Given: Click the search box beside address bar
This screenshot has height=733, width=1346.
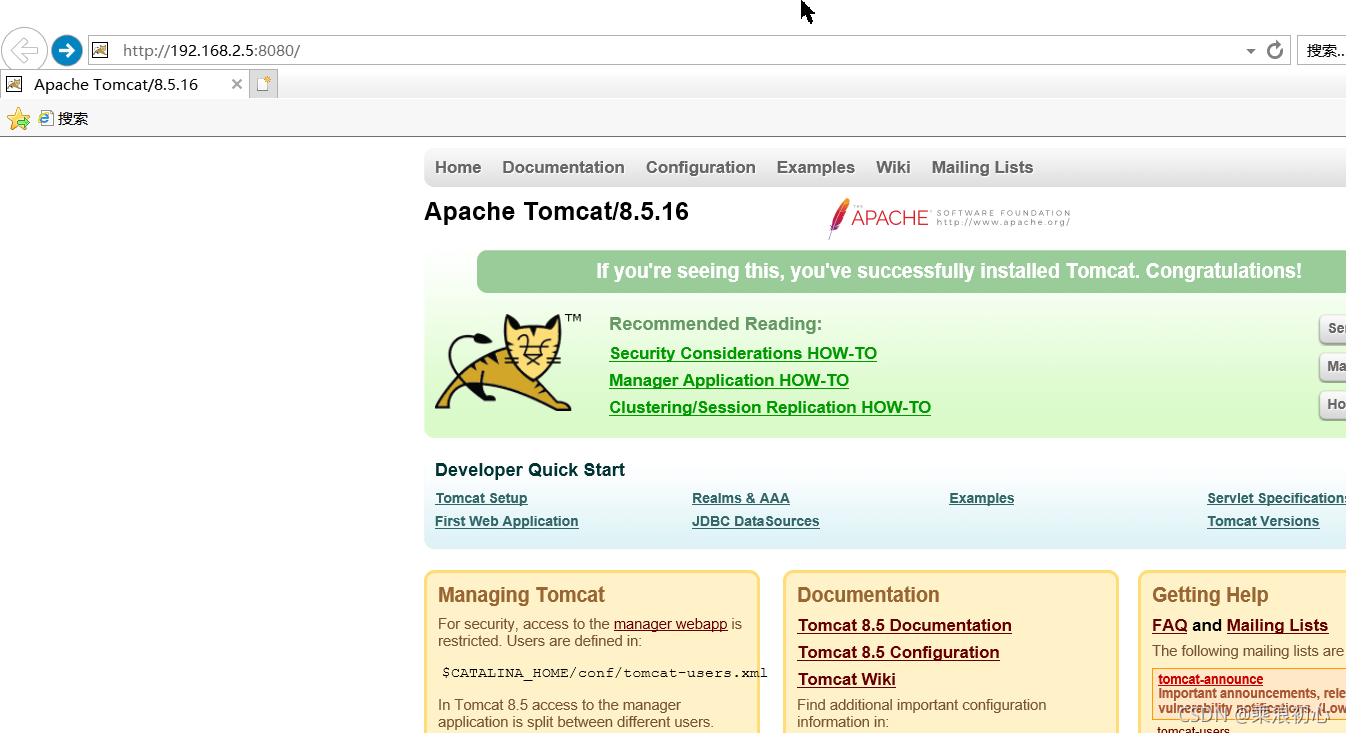Looking at the screenshot, I should pyautogui.click(x=1322, y=50).
